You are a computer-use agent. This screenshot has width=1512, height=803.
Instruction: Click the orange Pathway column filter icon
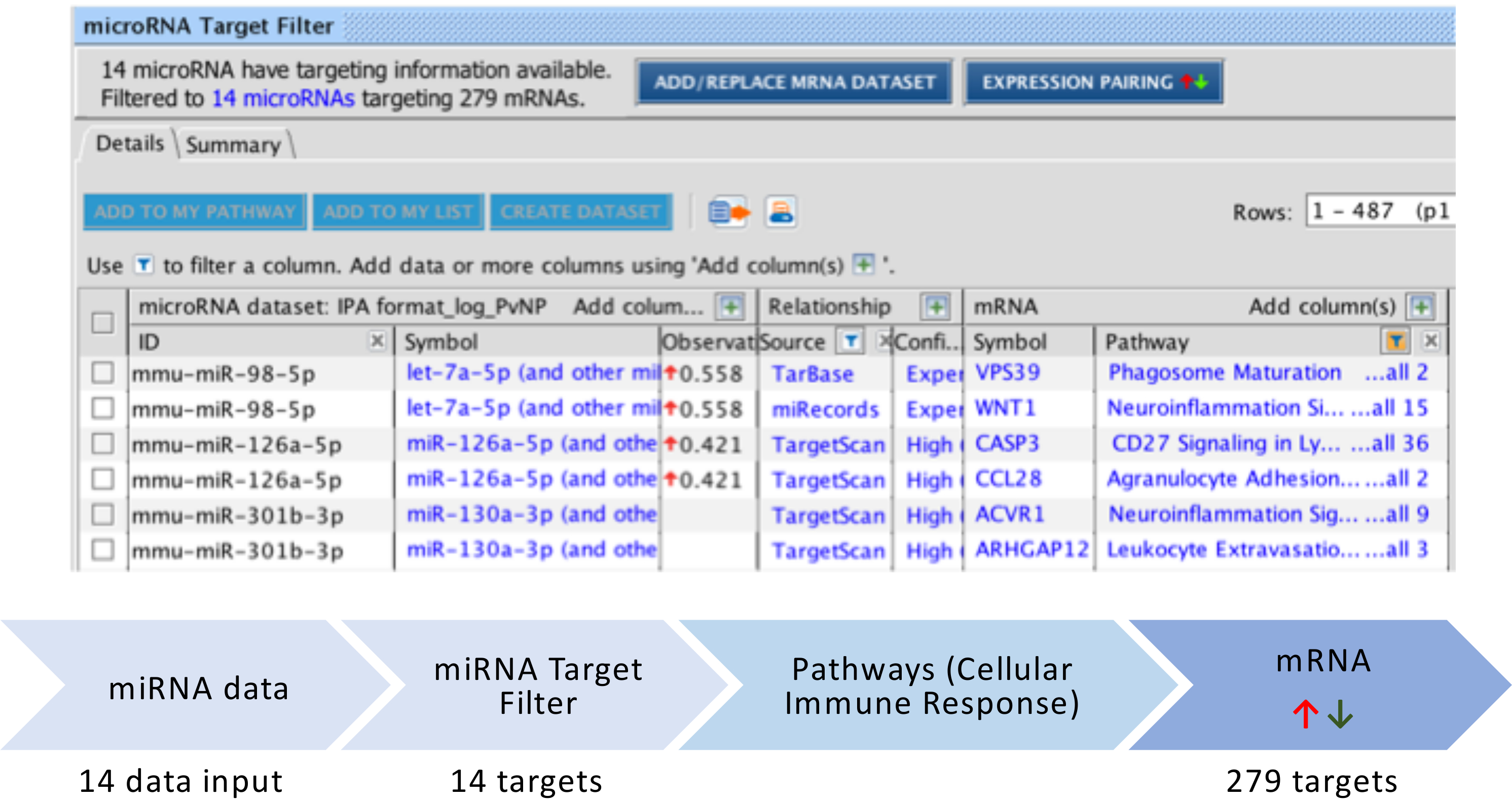click(x=1396, y=341)
